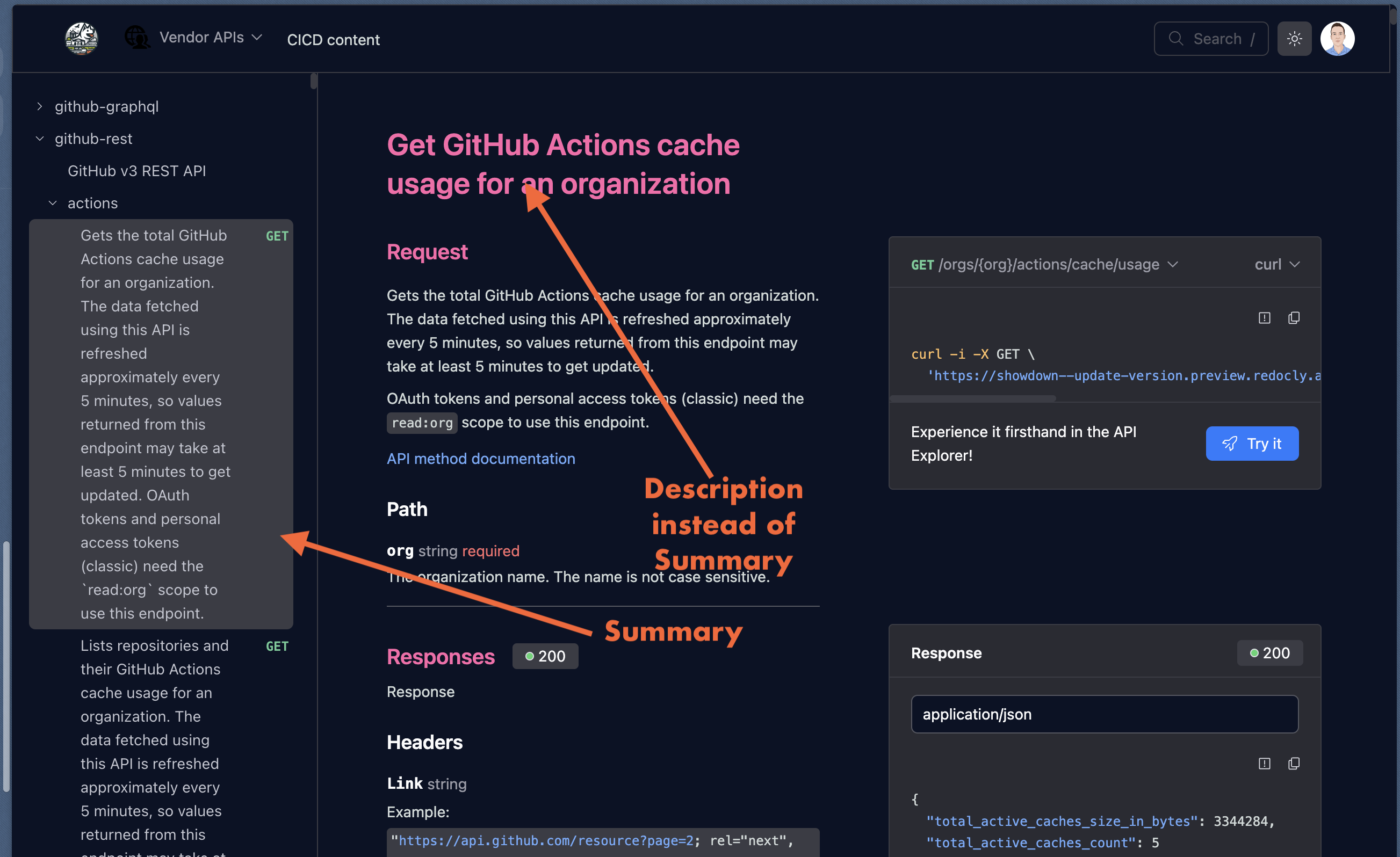
Task: Select the 200 badge next to Responses
Action: pyautogui.click(x=545, y=656)
